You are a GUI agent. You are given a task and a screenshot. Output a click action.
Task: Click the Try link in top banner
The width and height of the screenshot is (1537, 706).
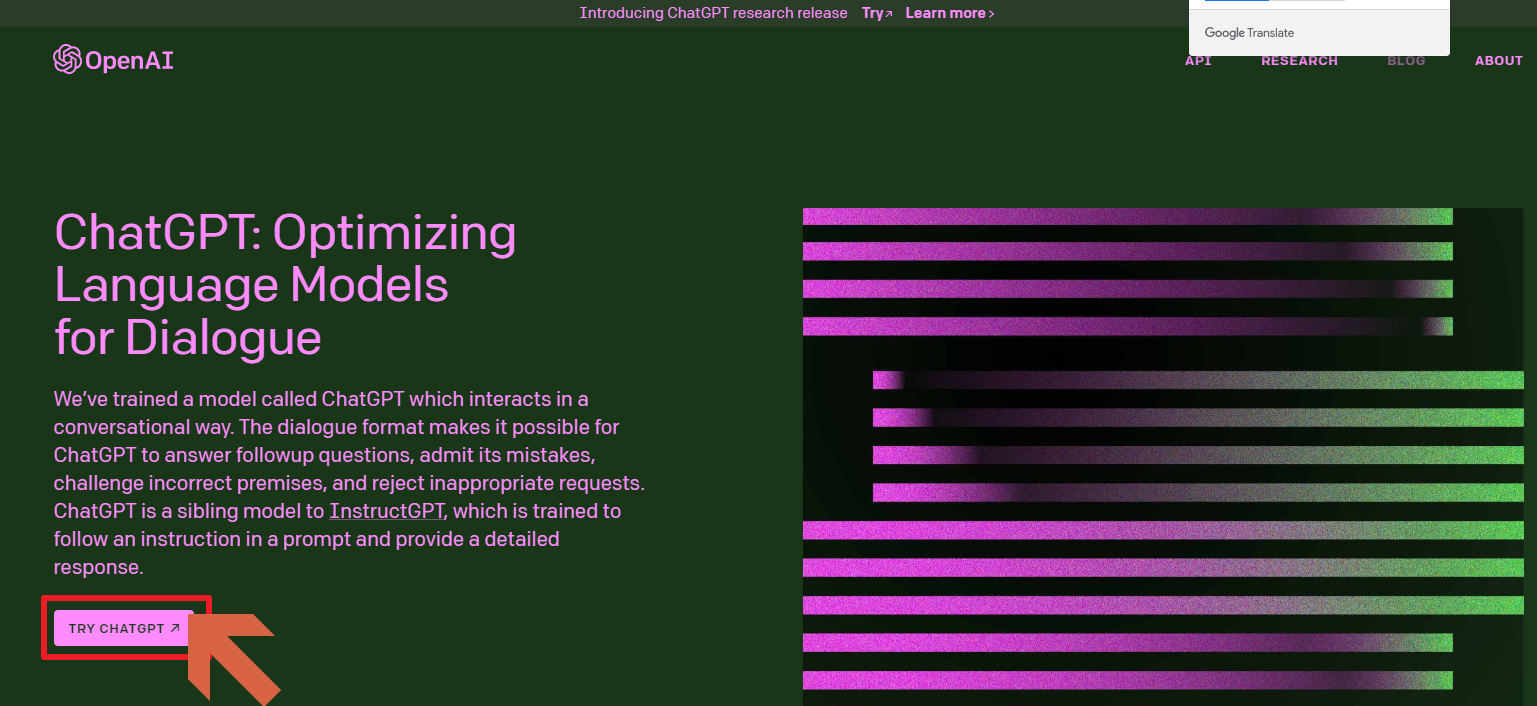pos(877,13)
